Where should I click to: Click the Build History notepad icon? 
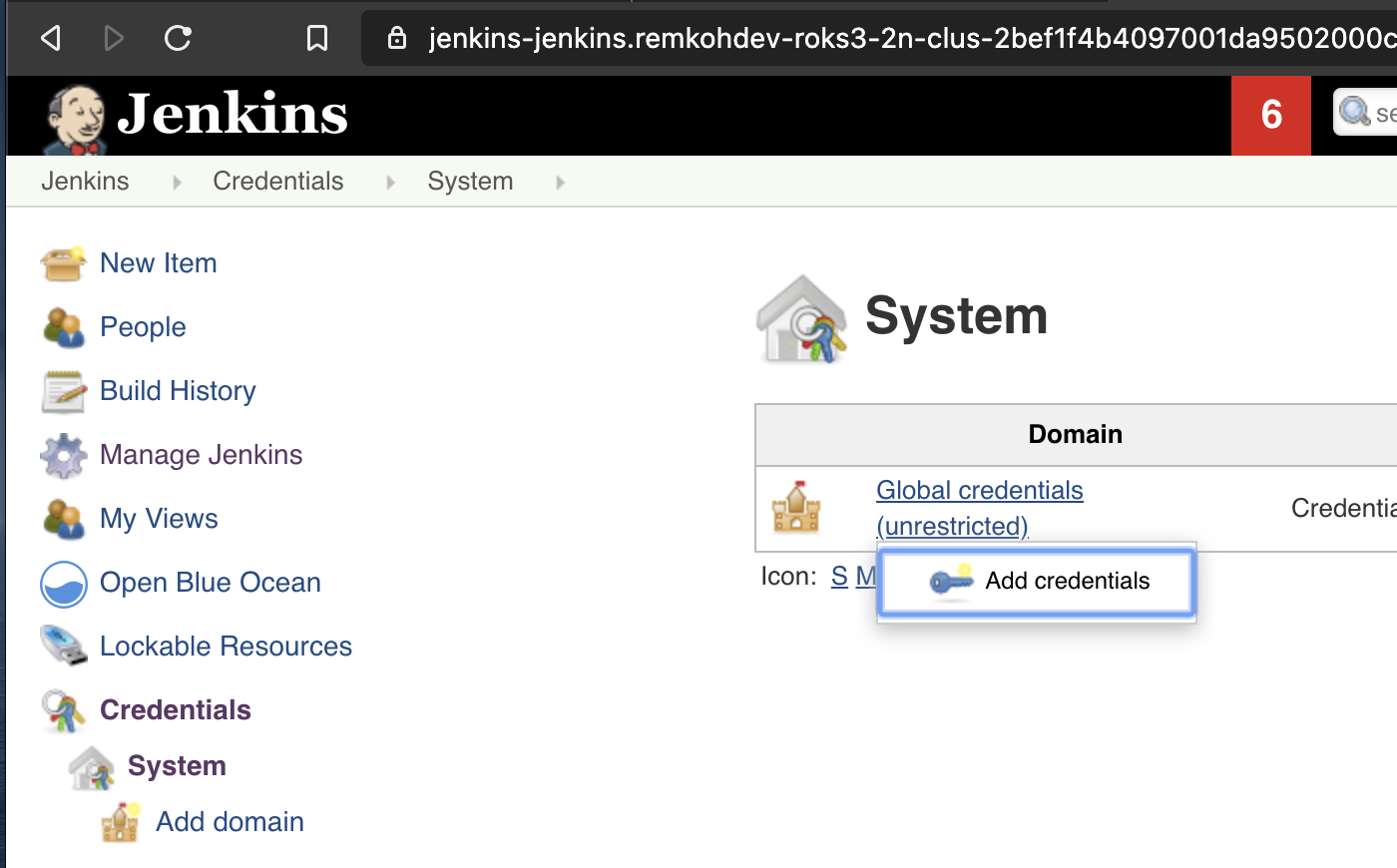point(63,391)
